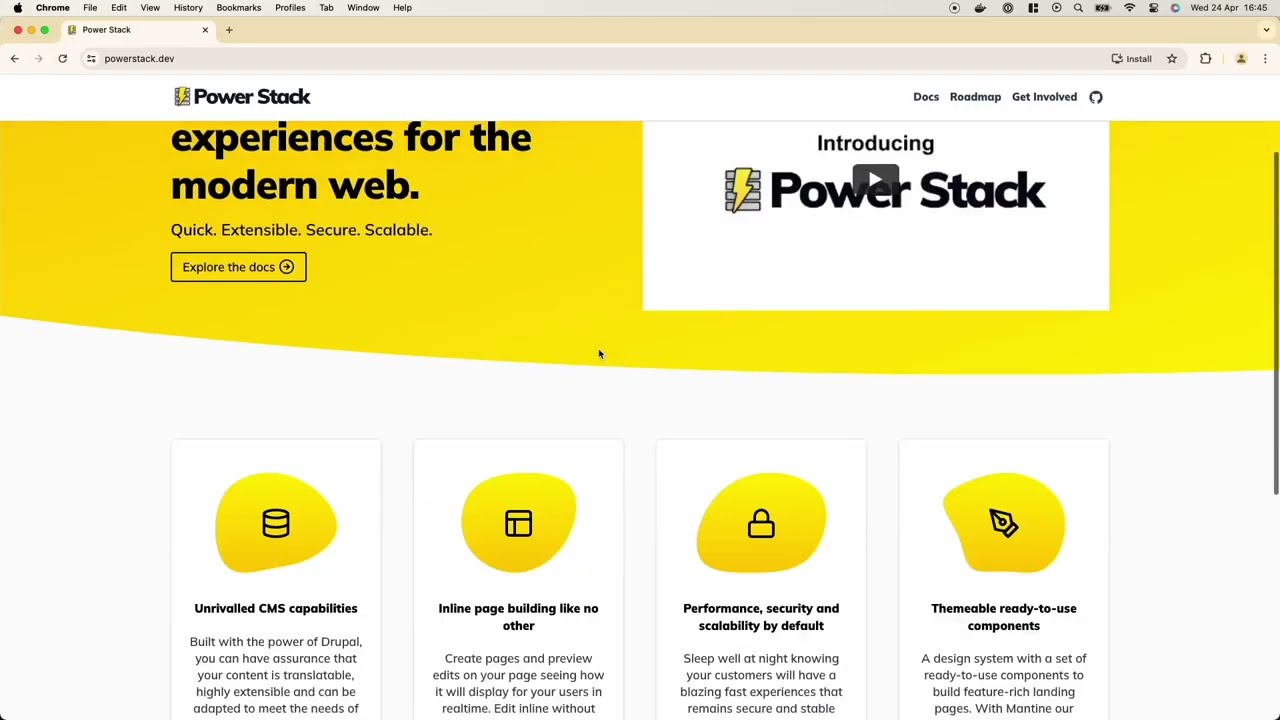1280x720 pixels.
Task: Click the "Unrivalled CMS capabilities" heading
Action: [x=276, y=608]
